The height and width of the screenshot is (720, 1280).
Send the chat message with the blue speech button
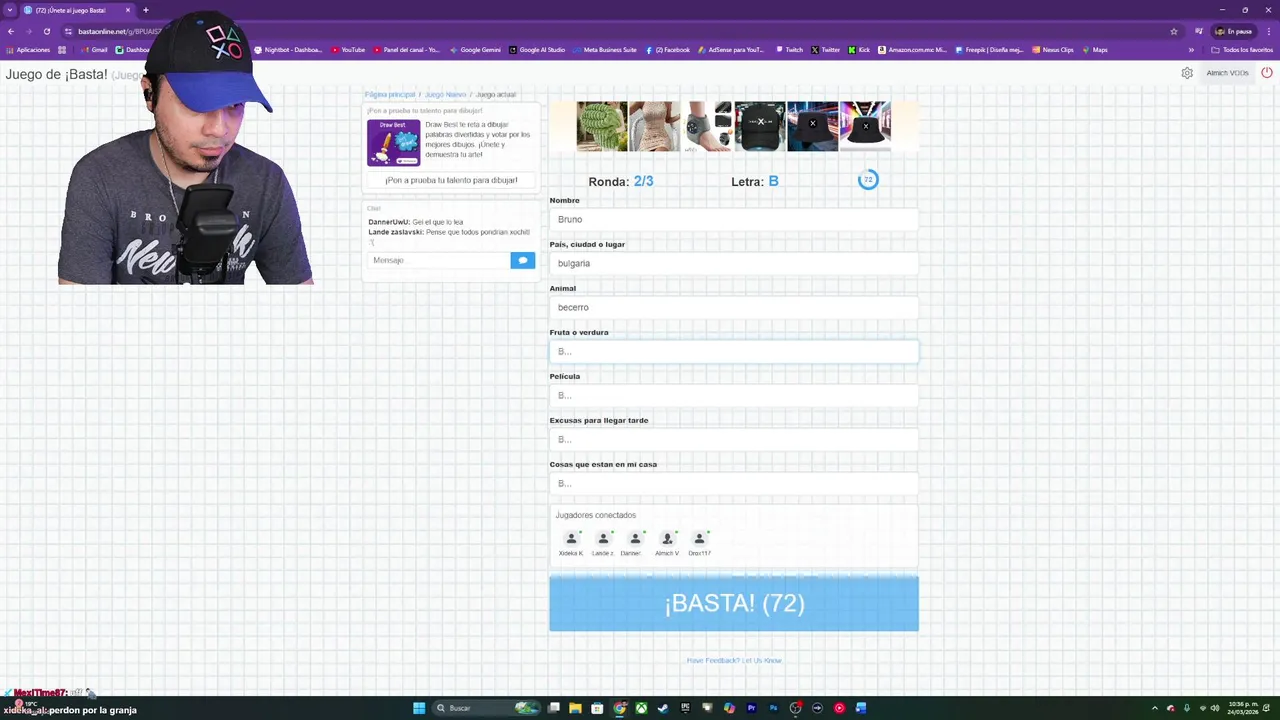(x=522, y=260)
